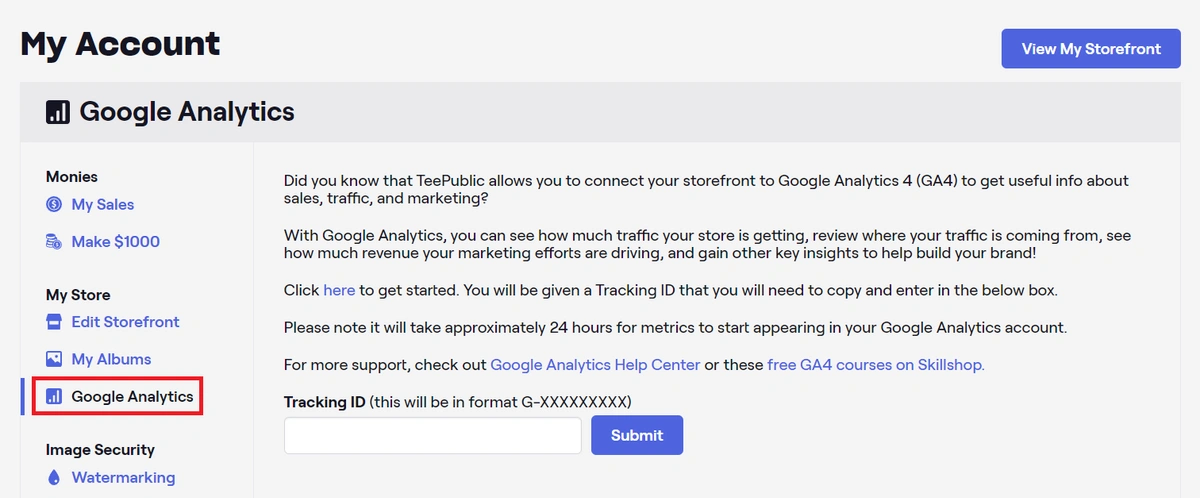1200x498 pixels.
Task: Click the View My Storefront button
Action: click(1091, 48)
